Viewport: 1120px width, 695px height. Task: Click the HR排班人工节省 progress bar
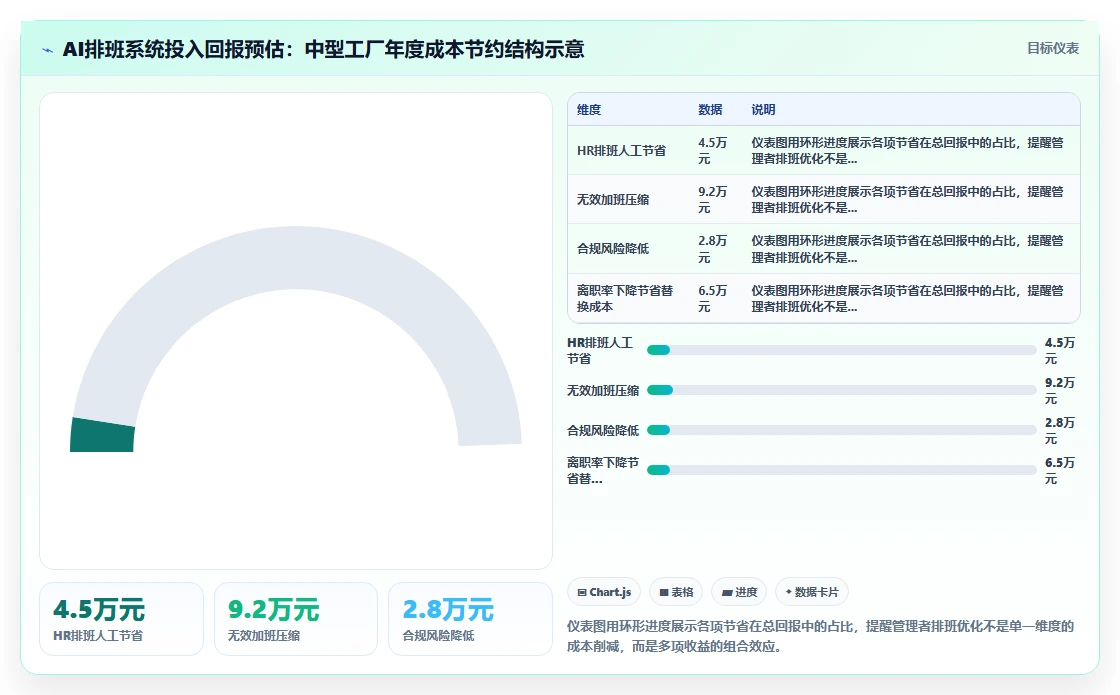click(841, 350)
